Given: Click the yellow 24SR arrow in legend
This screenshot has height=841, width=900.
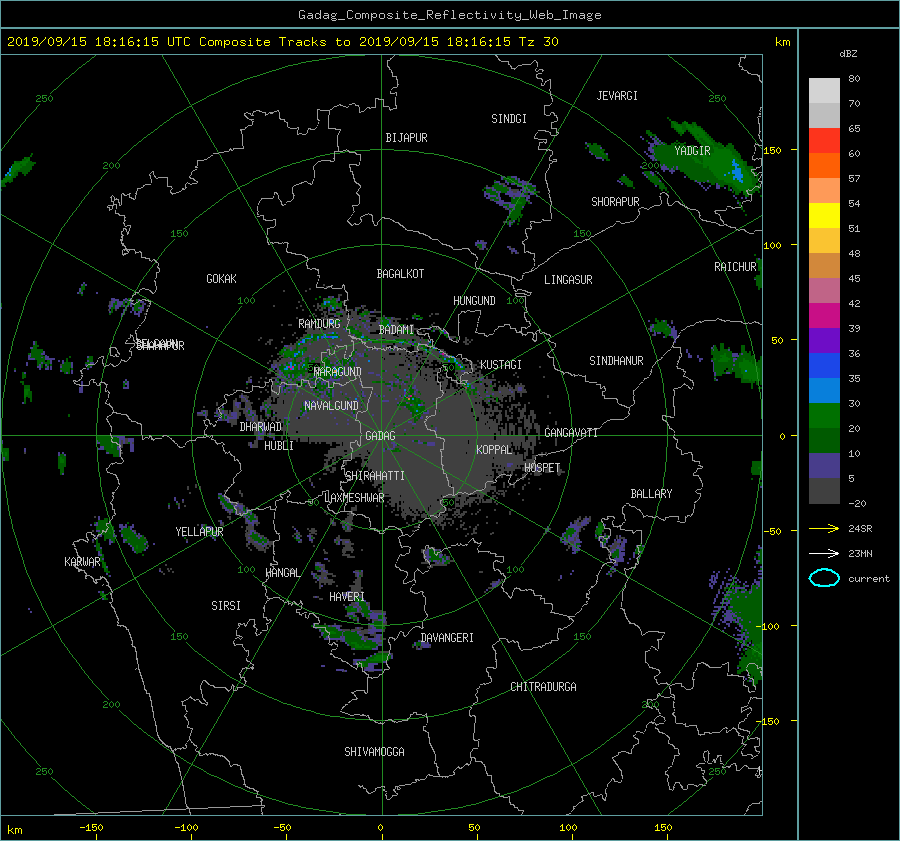Looking at the screenshot, I should point(824,529).
